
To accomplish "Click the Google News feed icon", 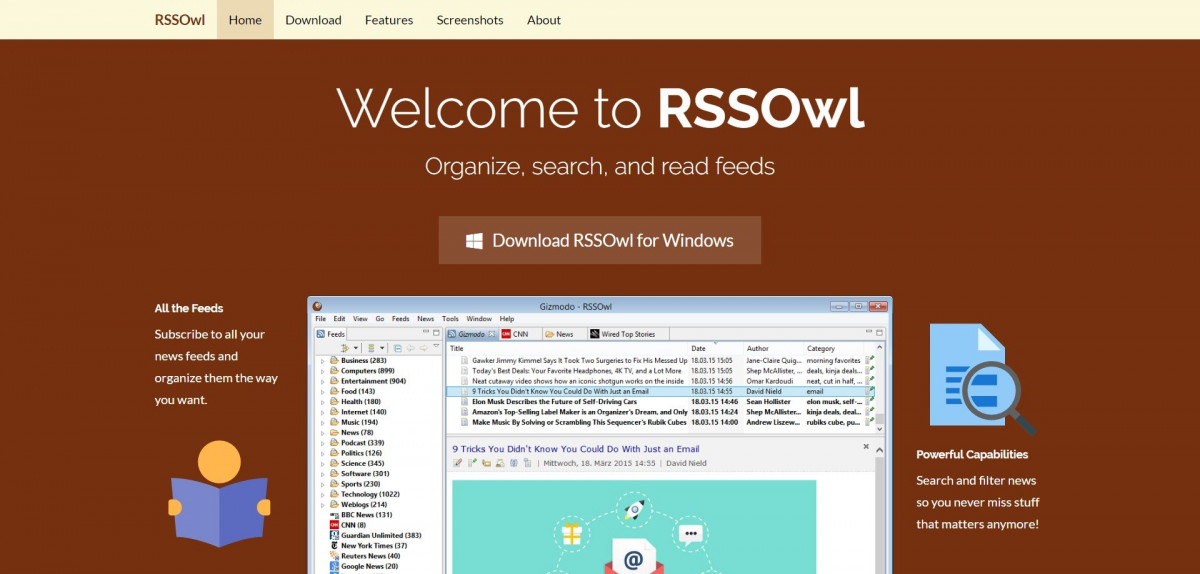I will click(334, 566).
